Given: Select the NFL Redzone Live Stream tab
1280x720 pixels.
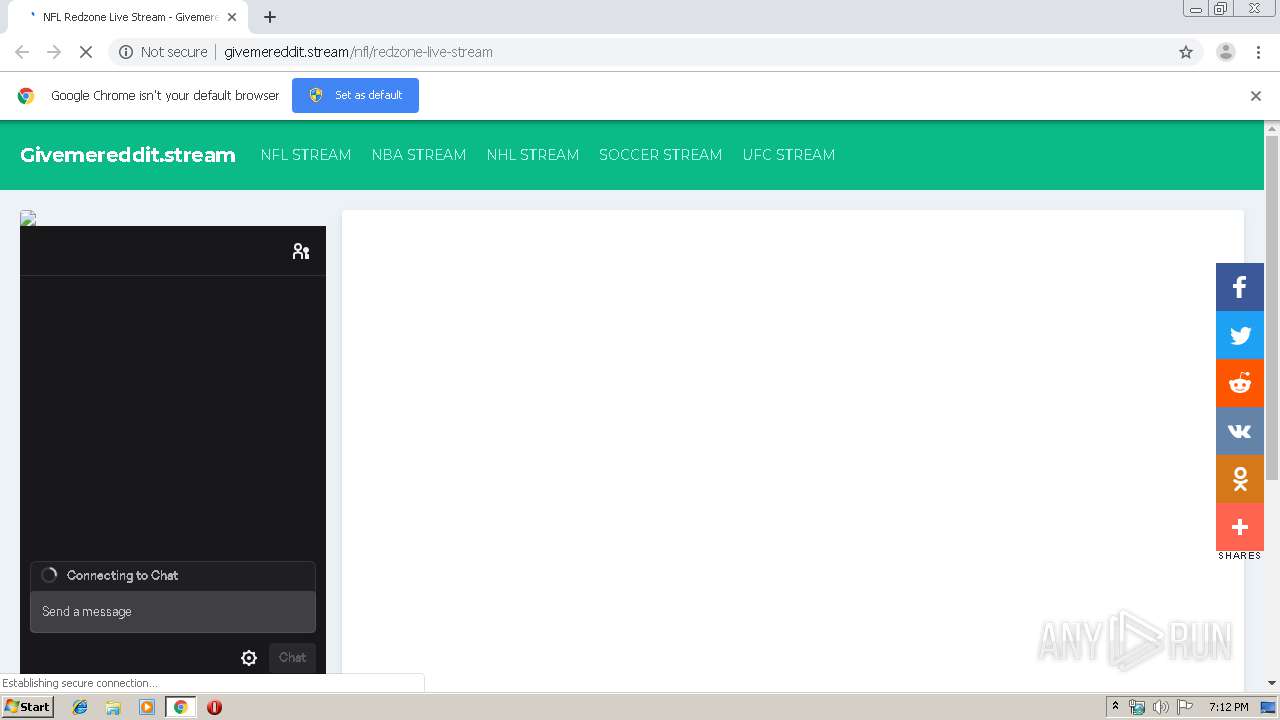Looking at the screenshot, I should coord(129,17).
